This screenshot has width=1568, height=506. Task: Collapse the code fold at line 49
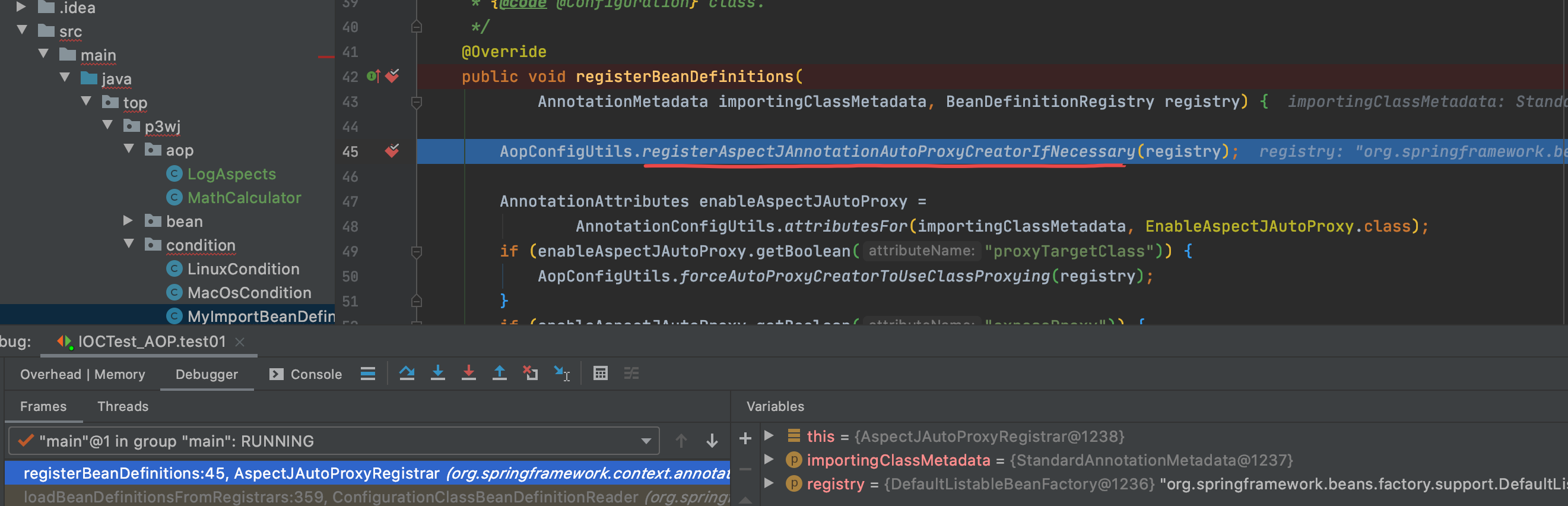coord(417,251)
